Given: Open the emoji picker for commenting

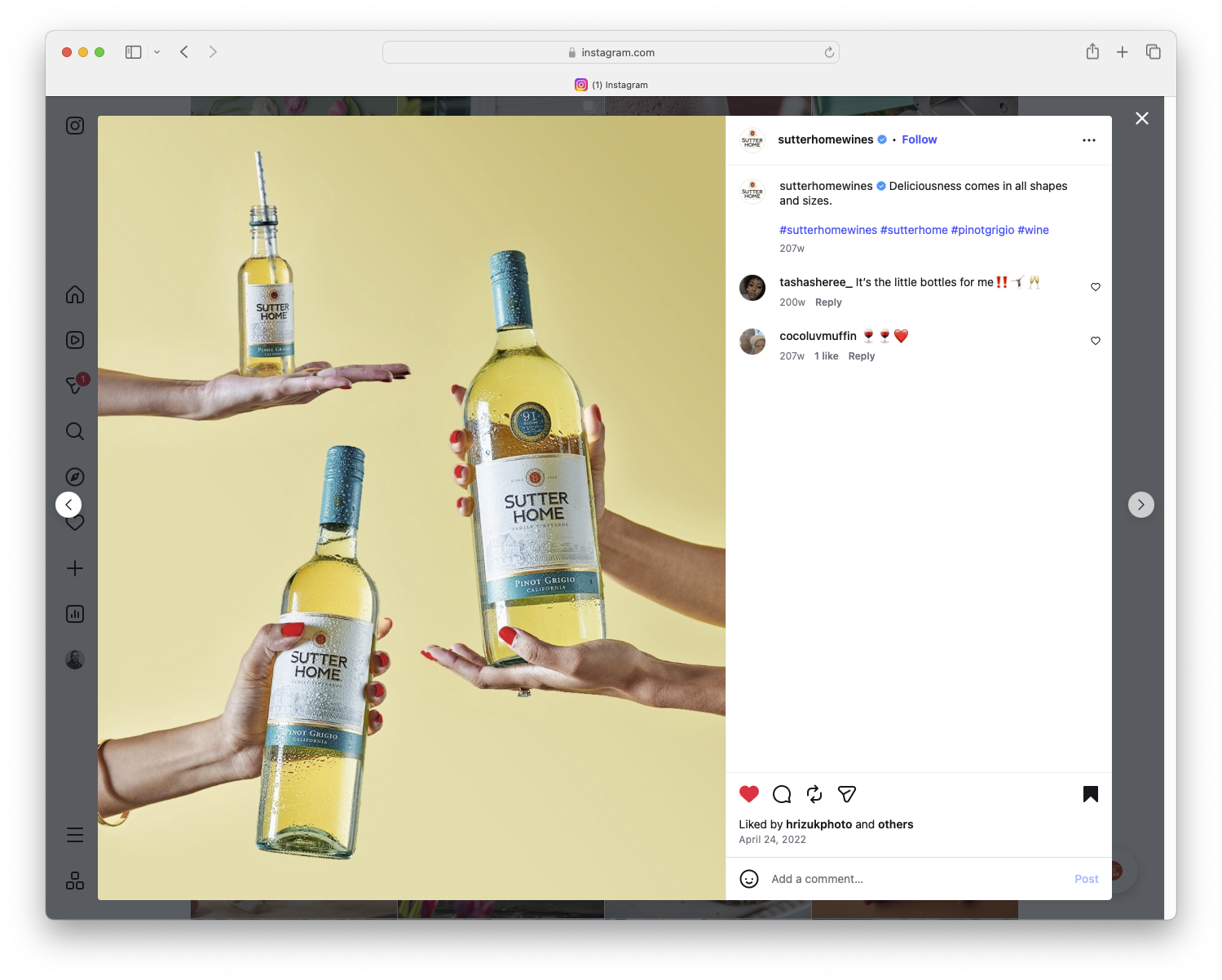Looking at the screenshot, I should pos(748,880).
